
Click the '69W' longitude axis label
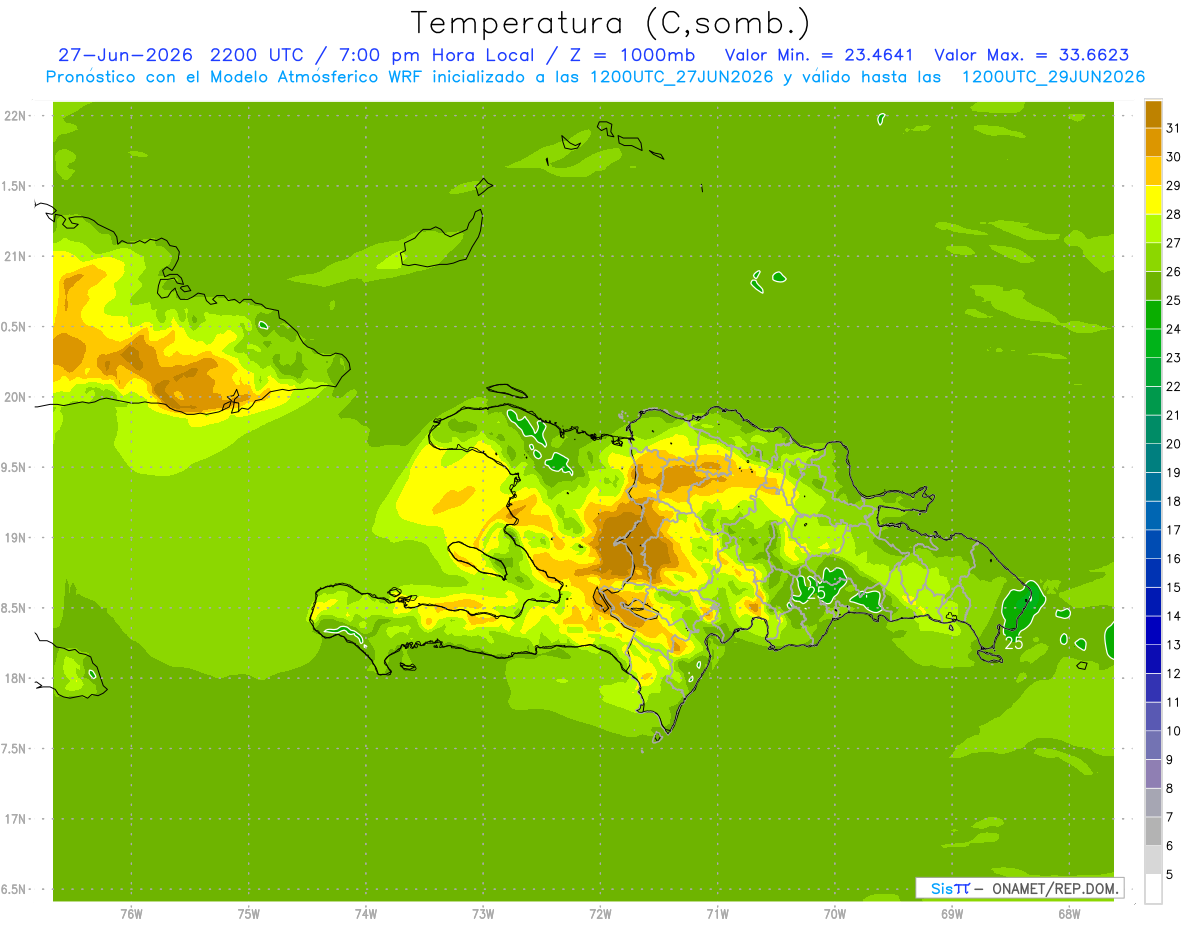click(952, 915)
